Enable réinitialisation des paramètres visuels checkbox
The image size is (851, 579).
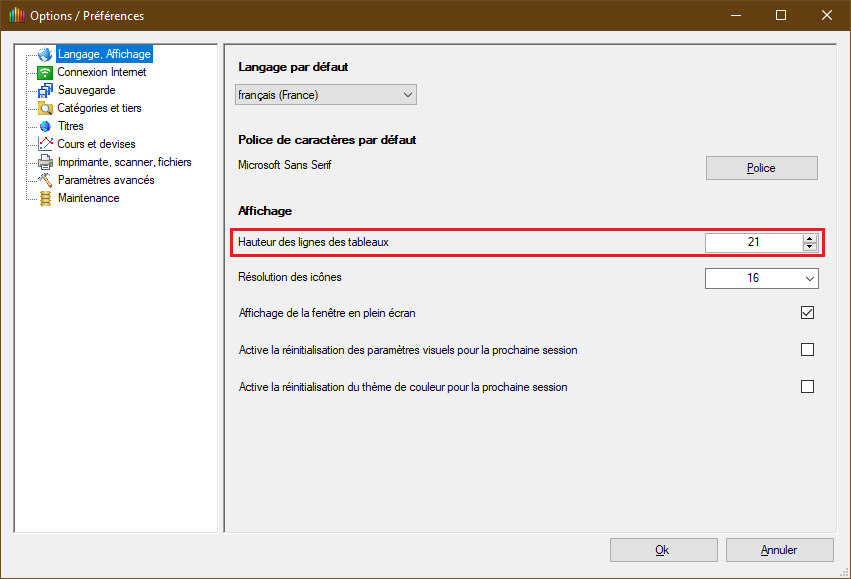(x=807, y=350)
